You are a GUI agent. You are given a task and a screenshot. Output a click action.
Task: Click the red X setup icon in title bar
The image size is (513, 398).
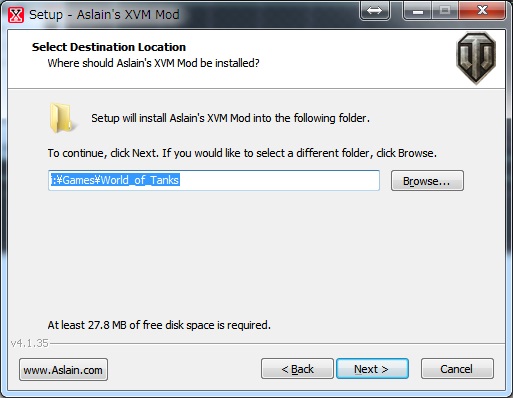[x=16, y=15]
